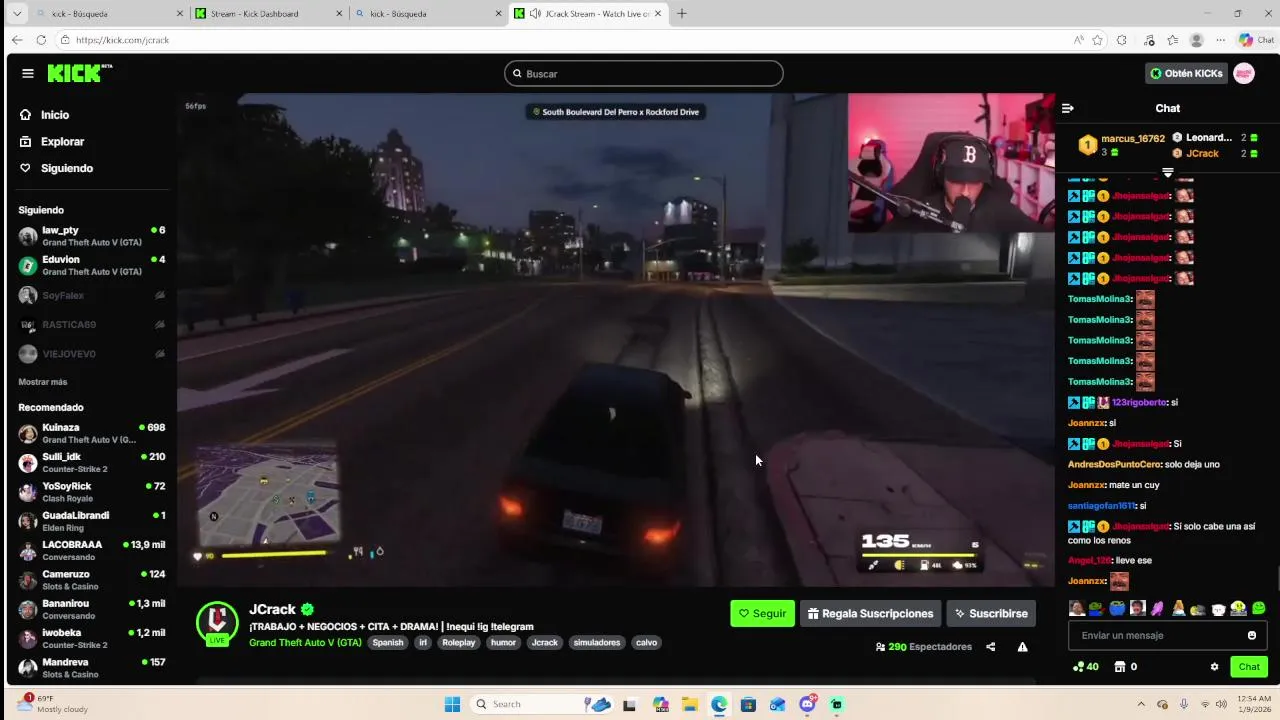Viewport: 1280px width, 720px height.
Task: Open the chat settings gear
Action: pos(1215,667)
